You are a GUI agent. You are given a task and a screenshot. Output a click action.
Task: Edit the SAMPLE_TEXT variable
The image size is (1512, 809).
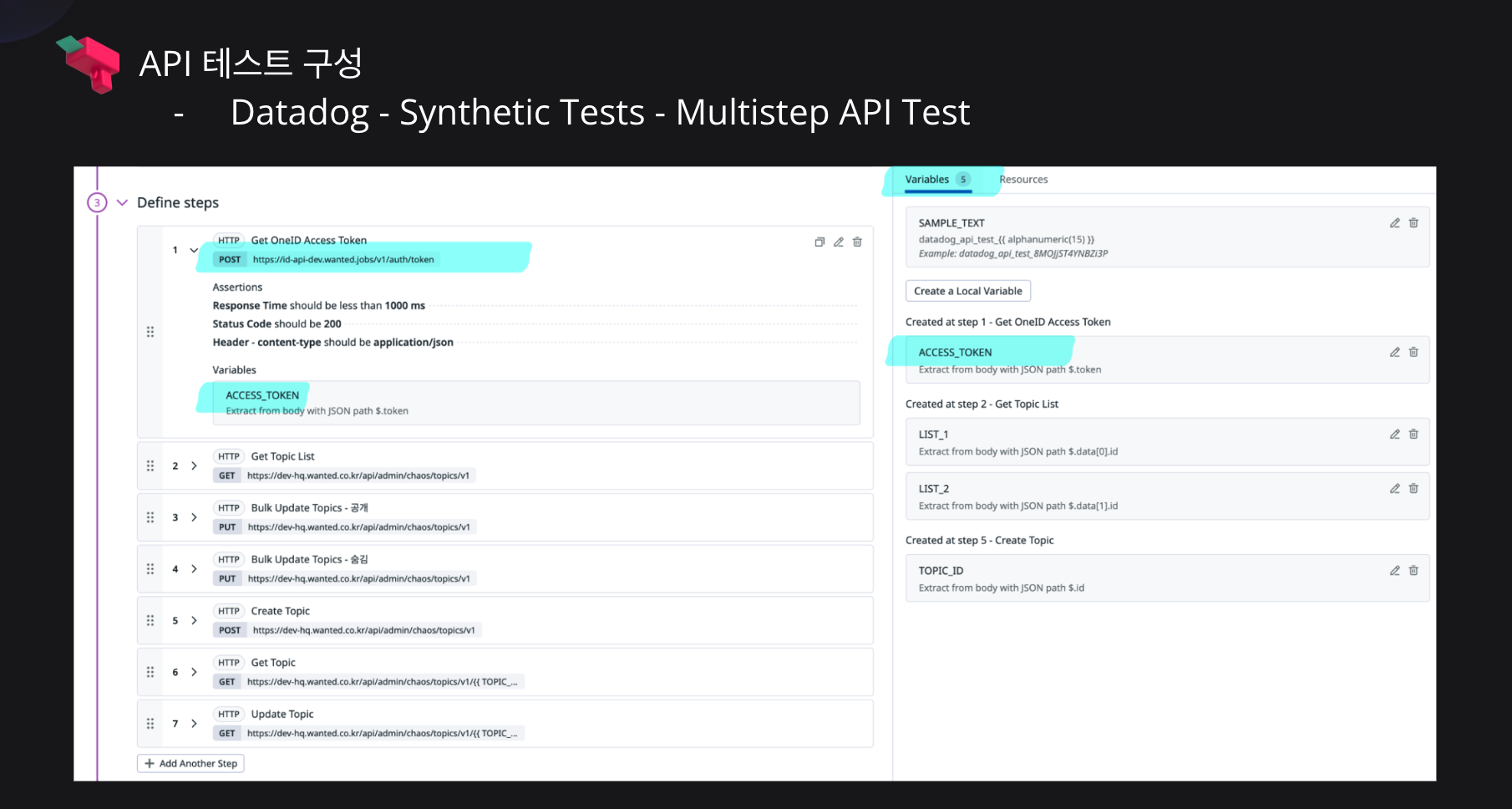tap(1394, 223)
